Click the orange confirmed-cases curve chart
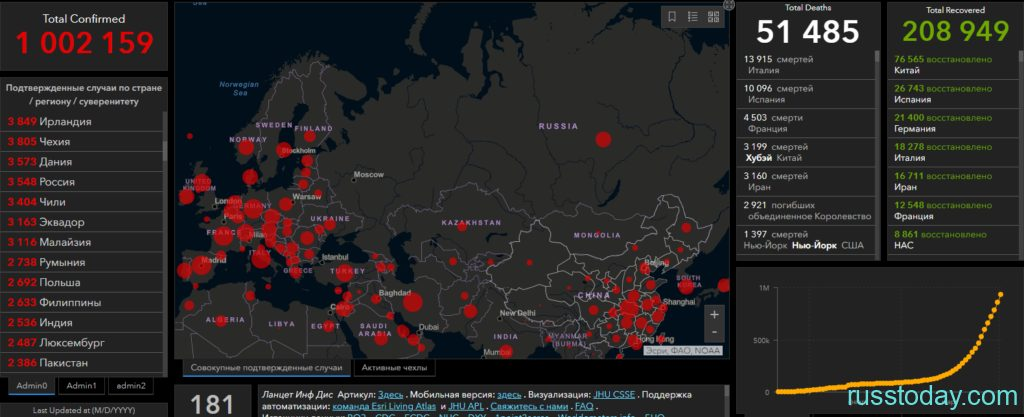 [x=890, y=341]
